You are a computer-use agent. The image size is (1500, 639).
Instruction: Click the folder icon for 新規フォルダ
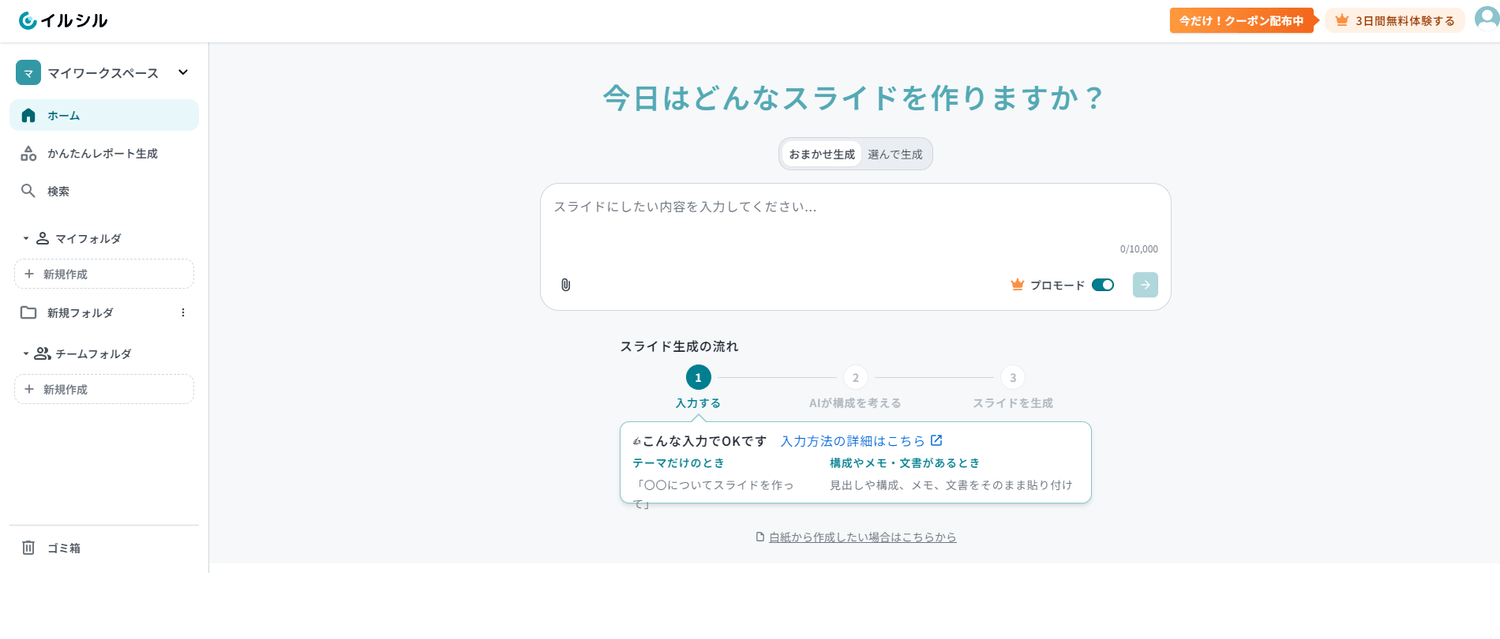click(28, 312)
